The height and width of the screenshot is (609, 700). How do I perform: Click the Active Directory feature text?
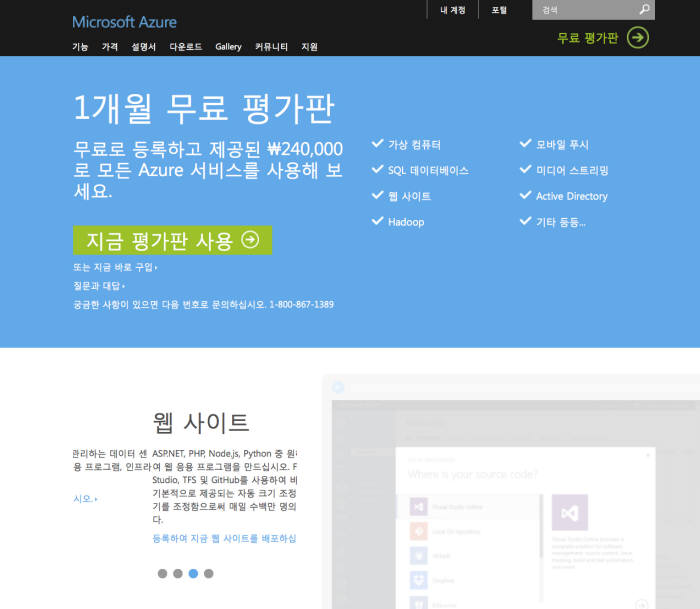coord(571,196)
